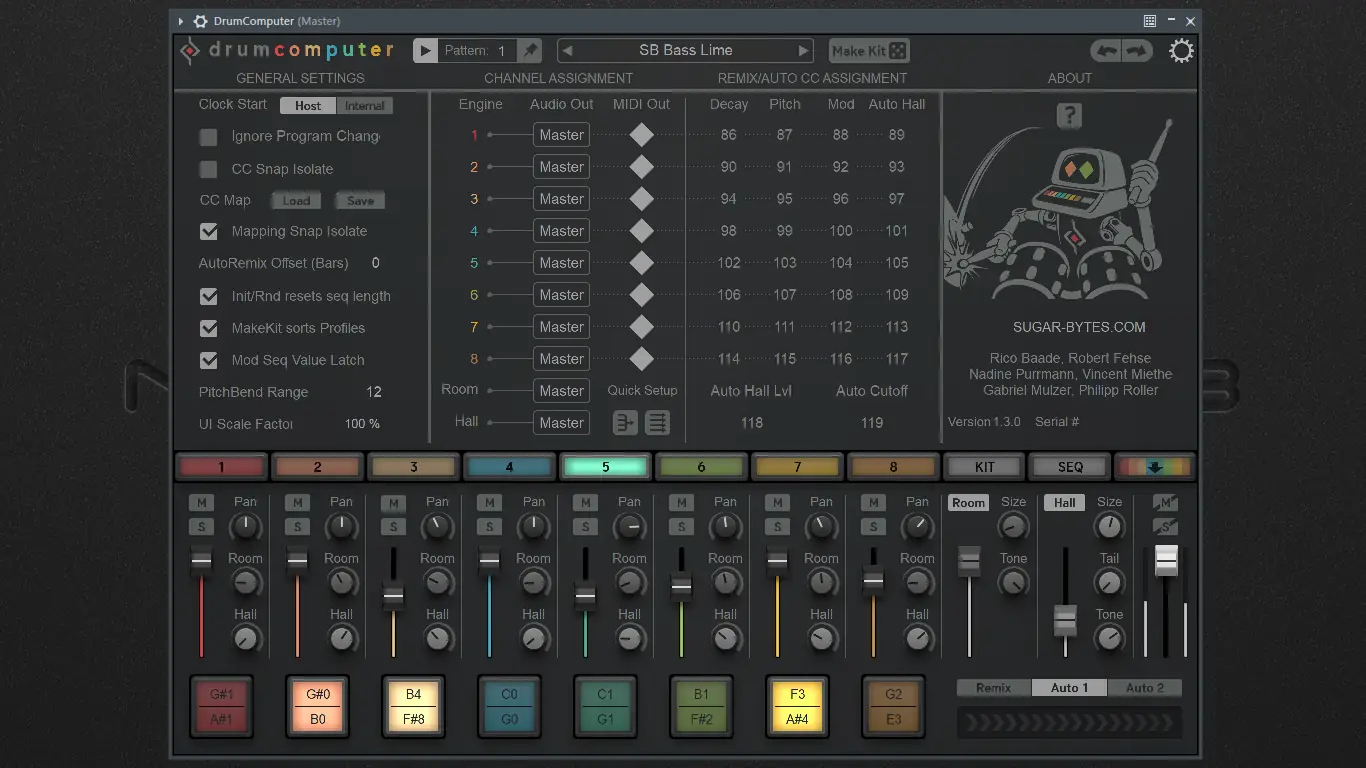Click the redo arrow icon
This screenshot has width=1366, height=768.
1137,51
